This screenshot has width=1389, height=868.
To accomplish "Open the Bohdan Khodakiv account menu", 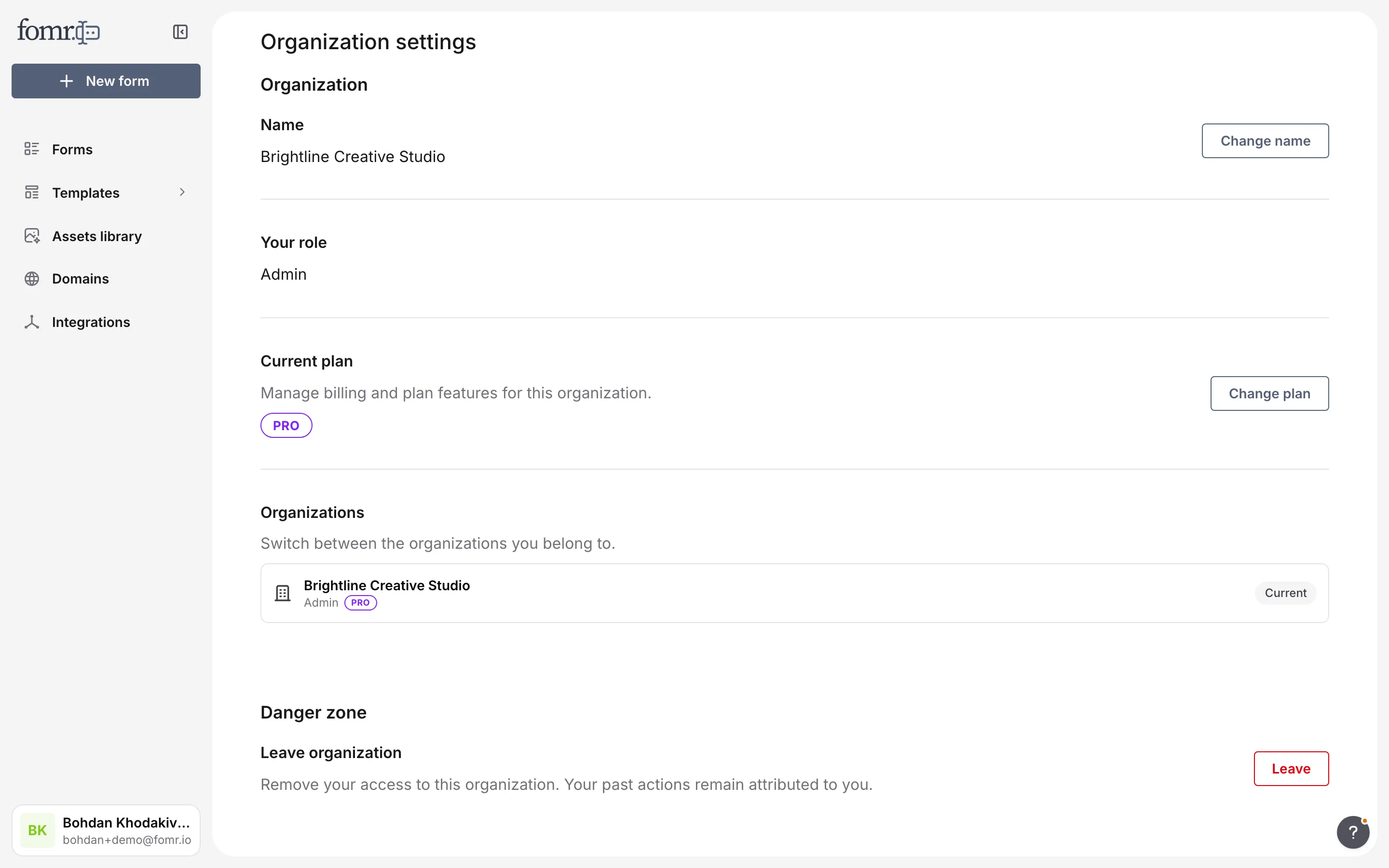I will tap(106, 830).
